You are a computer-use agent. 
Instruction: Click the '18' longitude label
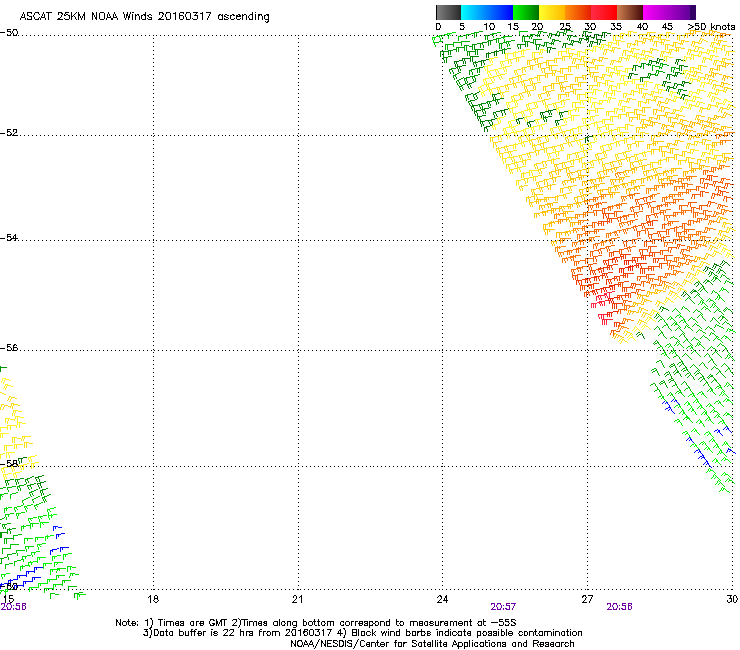(153, 599)
